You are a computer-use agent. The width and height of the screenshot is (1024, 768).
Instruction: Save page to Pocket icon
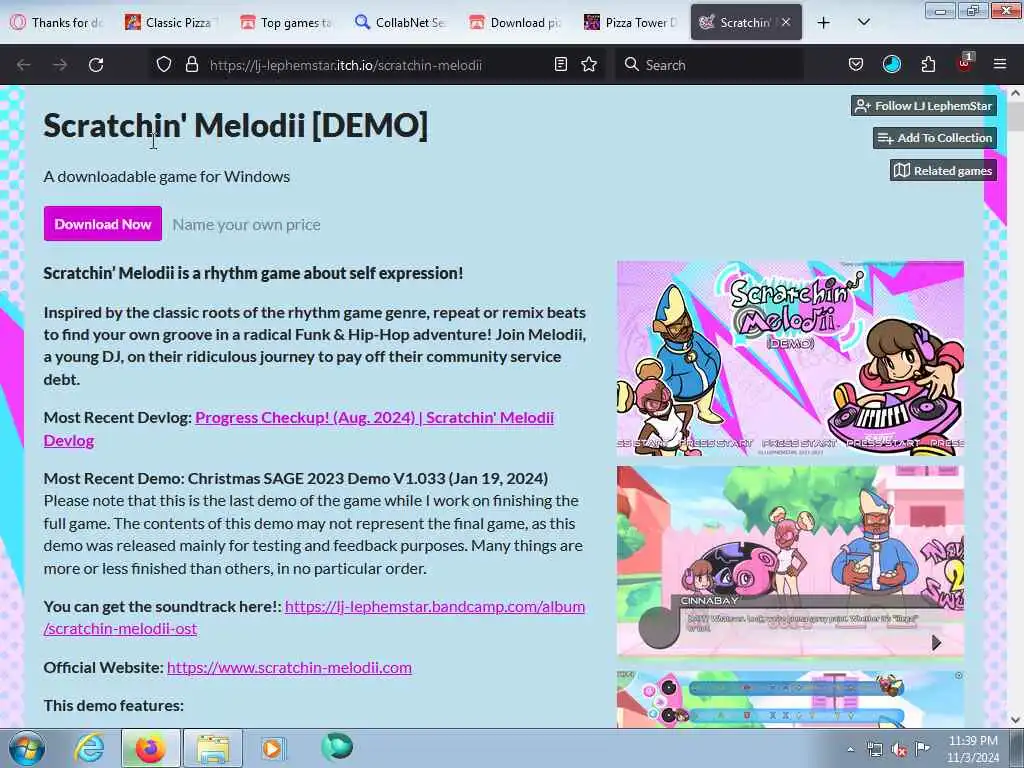pos(856,65)
